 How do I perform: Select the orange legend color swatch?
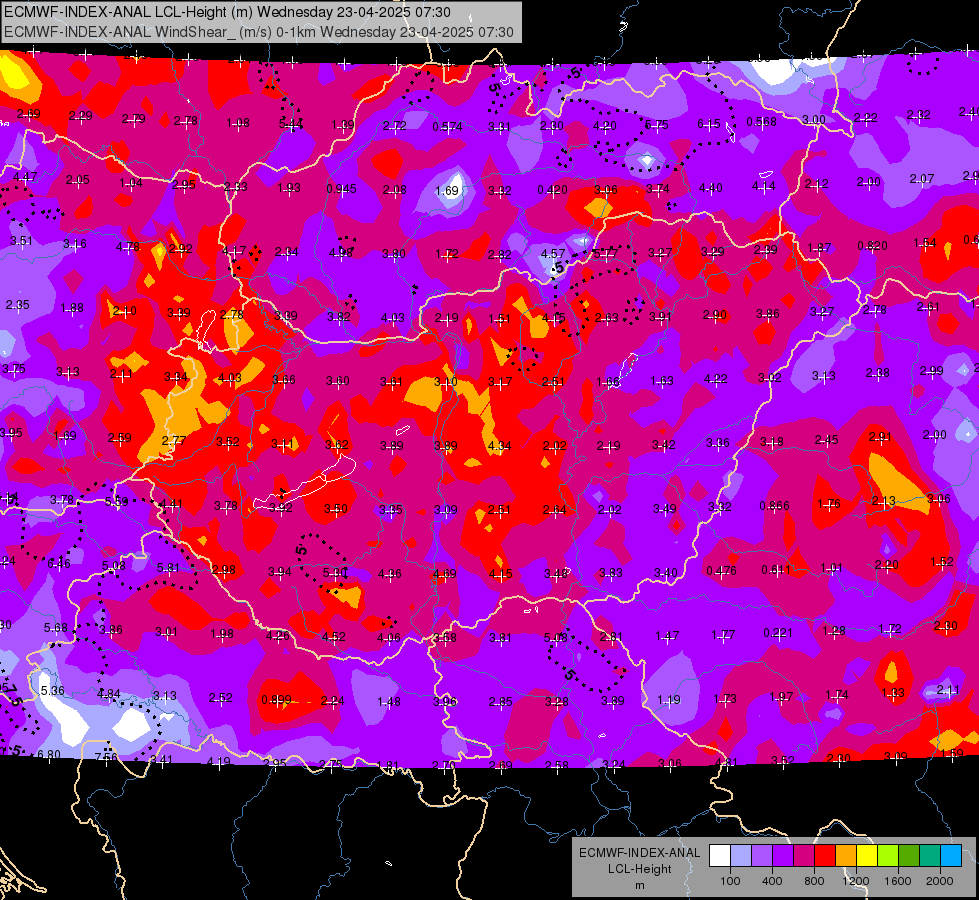pyautogui.click(x=846, y=855)
